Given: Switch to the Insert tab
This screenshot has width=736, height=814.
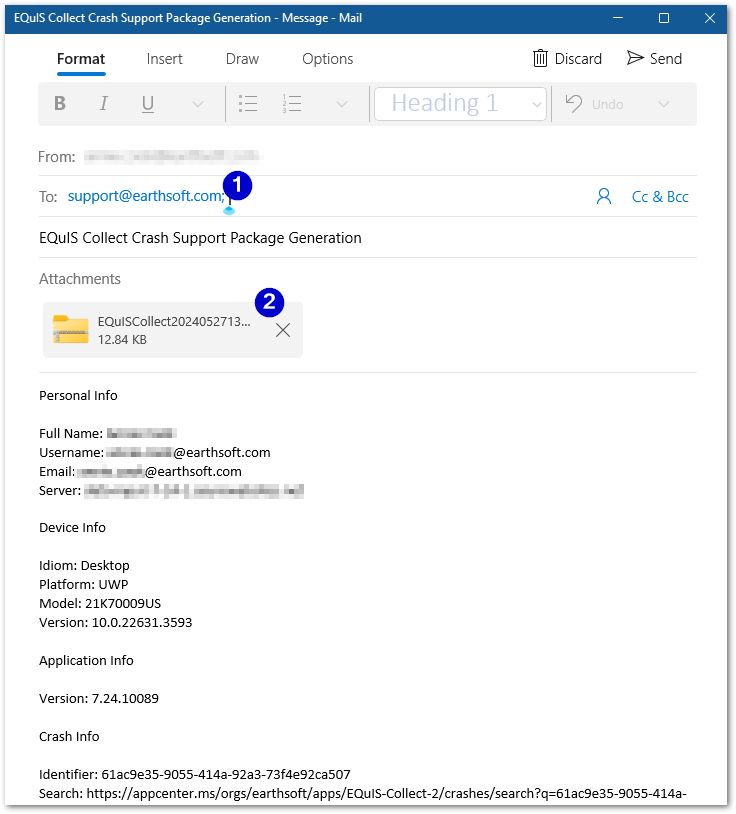Looking at the screenshot, I should tap(164, 59).
